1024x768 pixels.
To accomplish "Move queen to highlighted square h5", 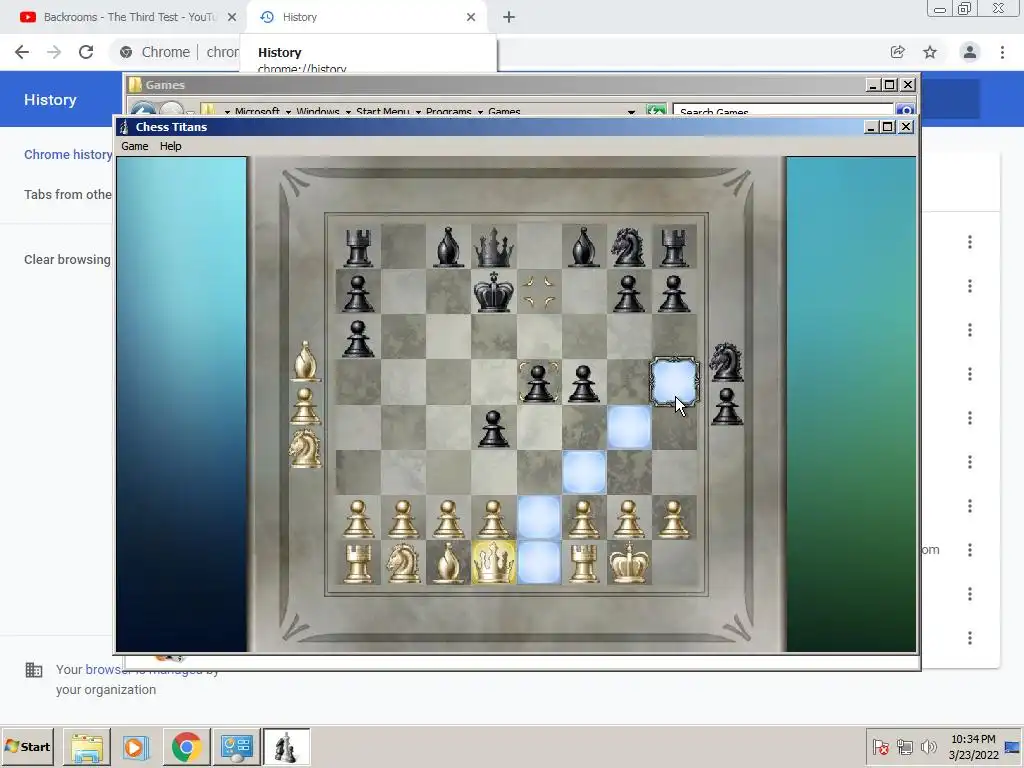I will pos(674,381).
